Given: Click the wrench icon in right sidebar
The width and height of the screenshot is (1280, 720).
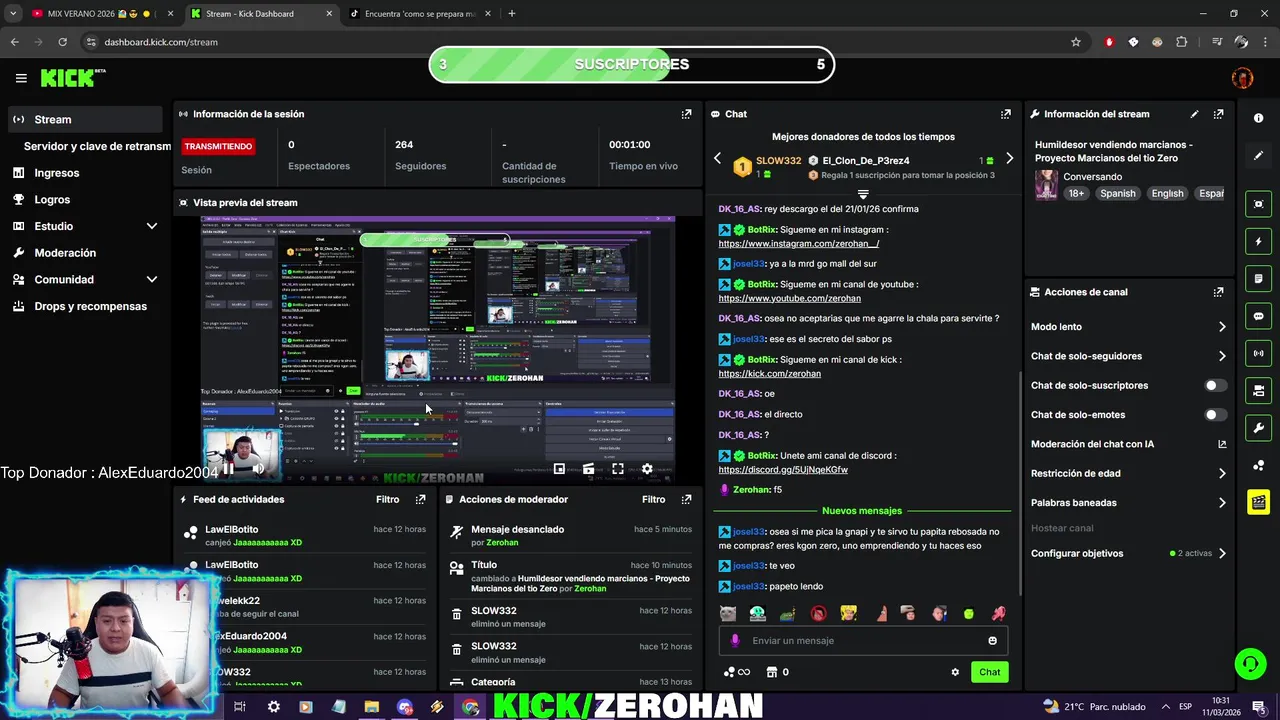Looking at the screenshot, I should click(1258, 428).
